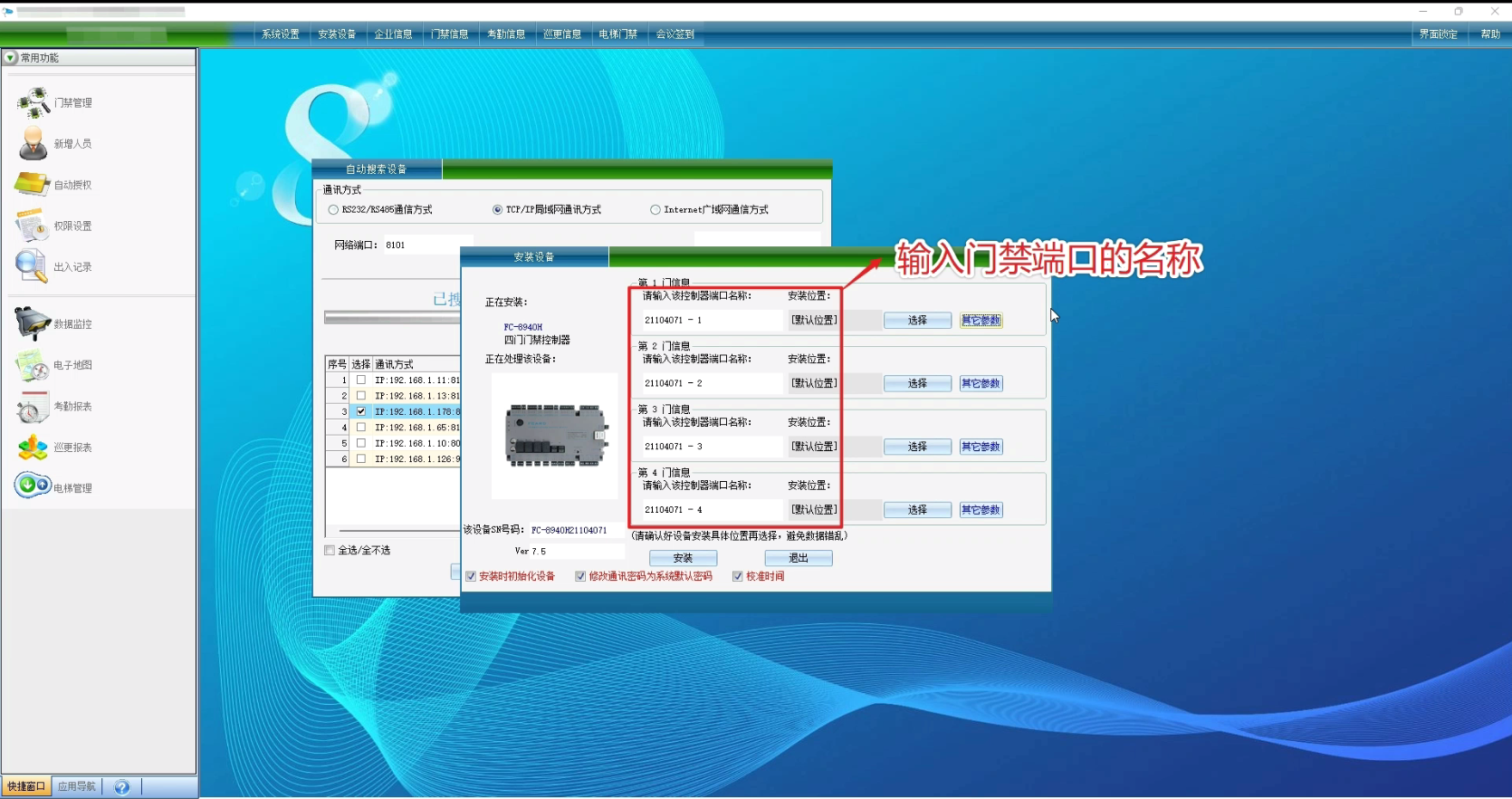Select the 权限设置 icon
This screenshot has height=799, width=1512.
coord(33,226)
